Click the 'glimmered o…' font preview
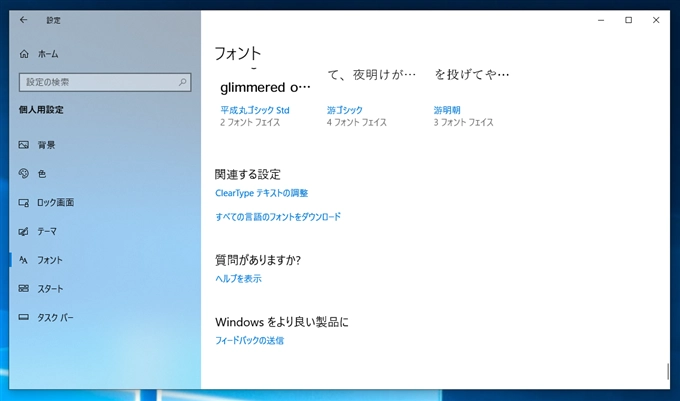 click(x=265, y=87)
